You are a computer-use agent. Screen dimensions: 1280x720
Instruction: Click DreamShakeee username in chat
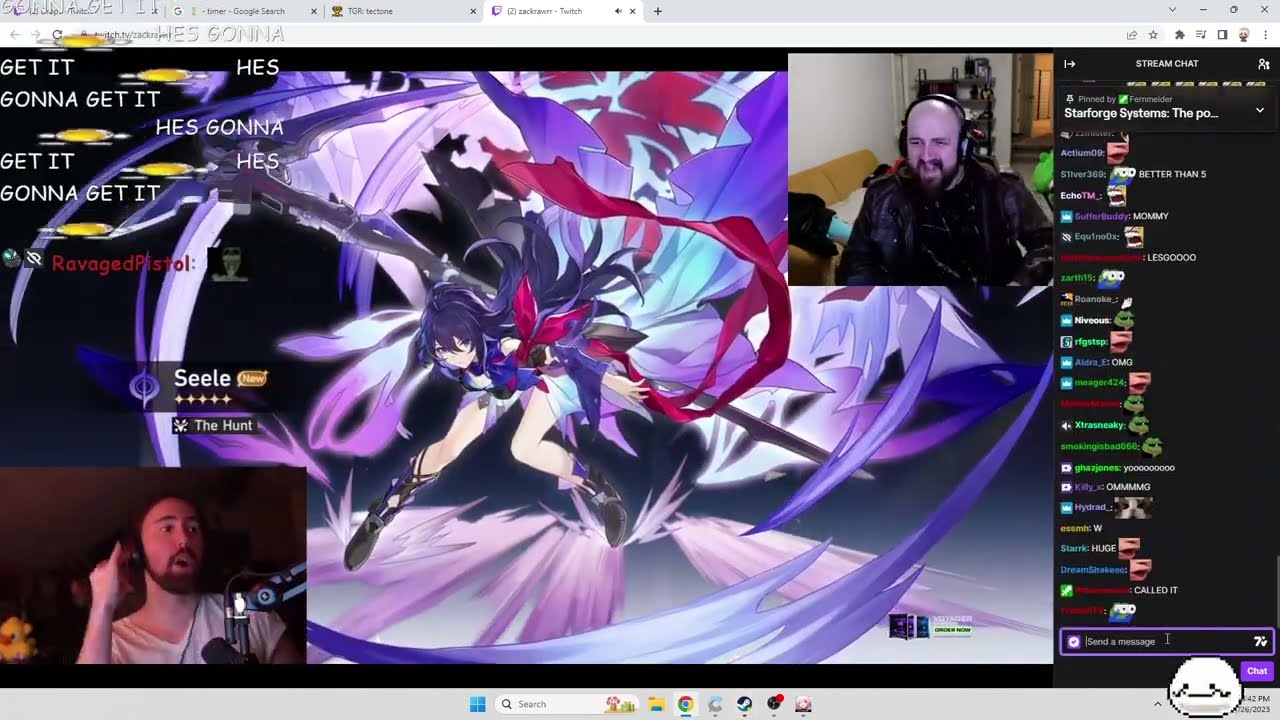tap(1092, 570)
